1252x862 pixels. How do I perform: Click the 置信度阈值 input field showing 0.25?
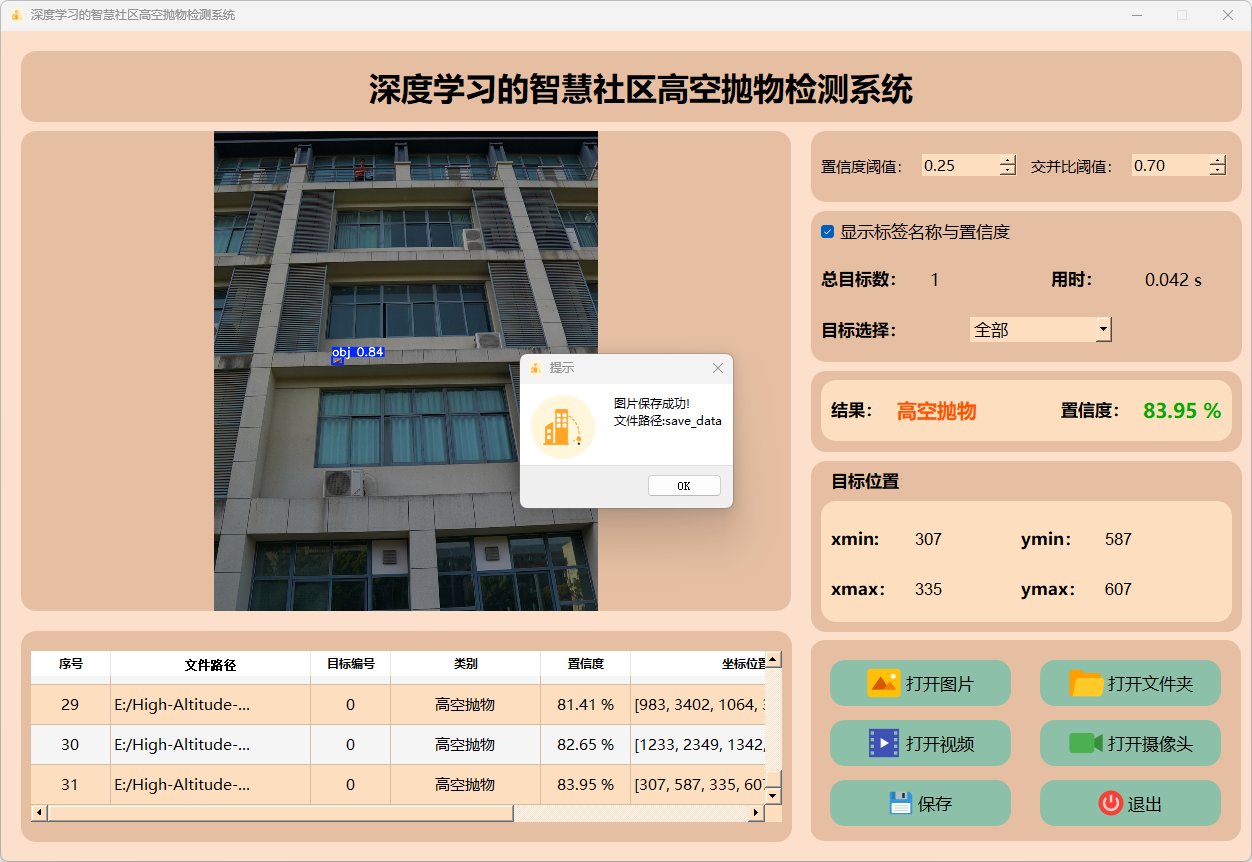(960, 166)
